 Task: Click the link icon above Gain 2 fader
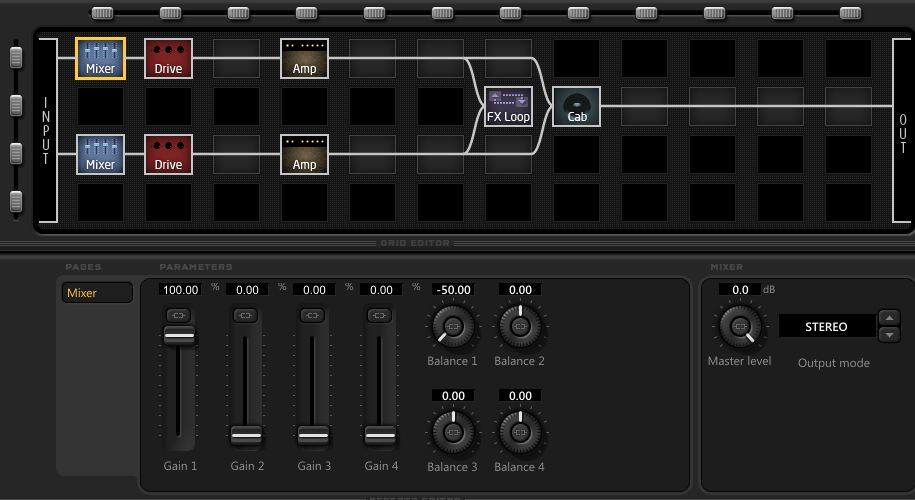[246, 316]
